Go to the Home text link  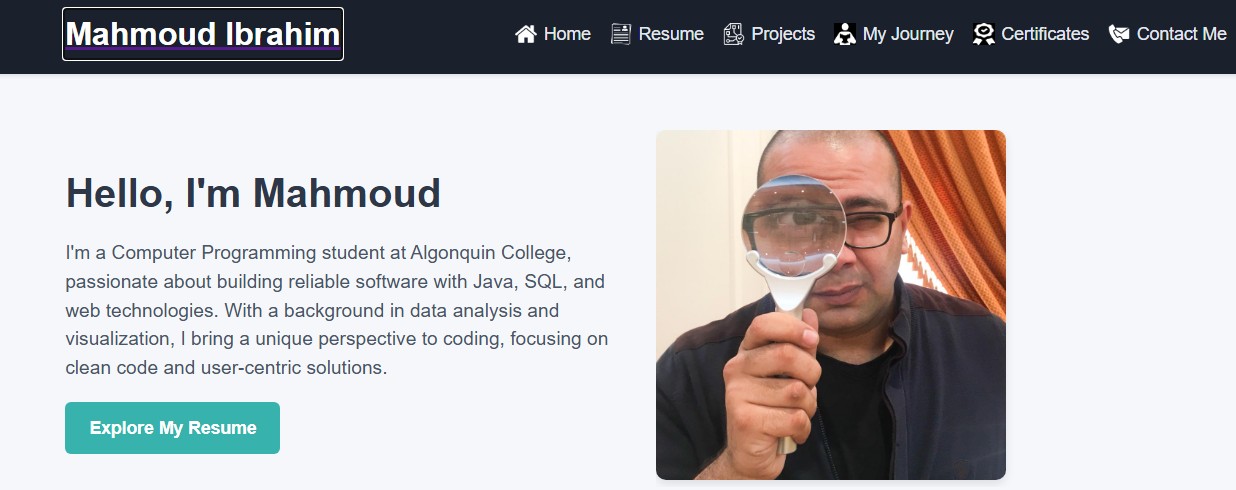(567, 34)
